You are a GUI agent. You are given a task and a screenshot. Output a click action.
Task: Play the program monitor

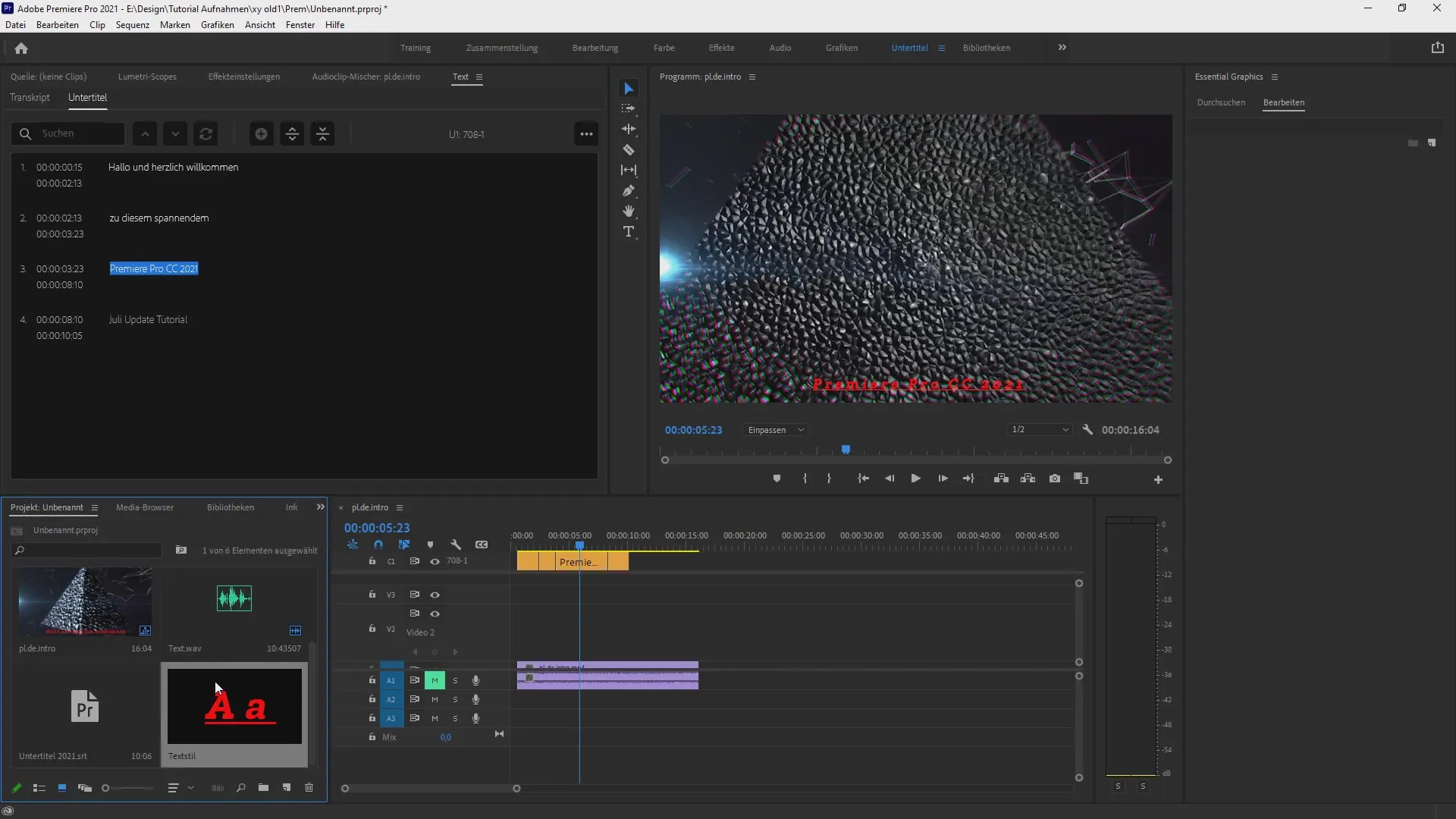(915, 479)
